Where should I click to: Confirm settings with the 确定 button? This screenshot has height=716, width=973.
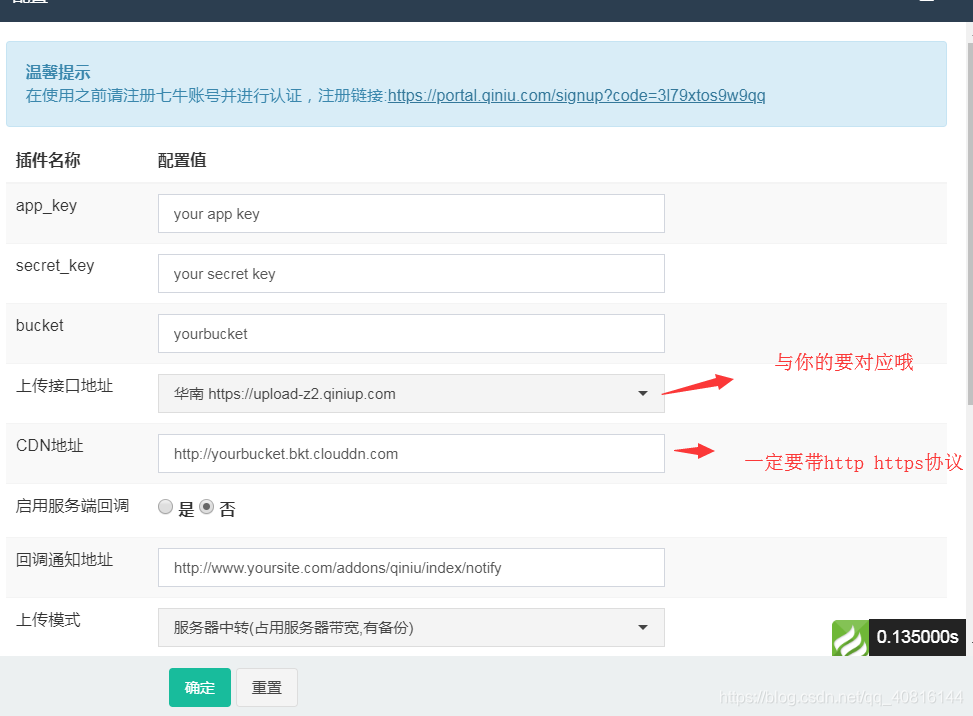200,687
